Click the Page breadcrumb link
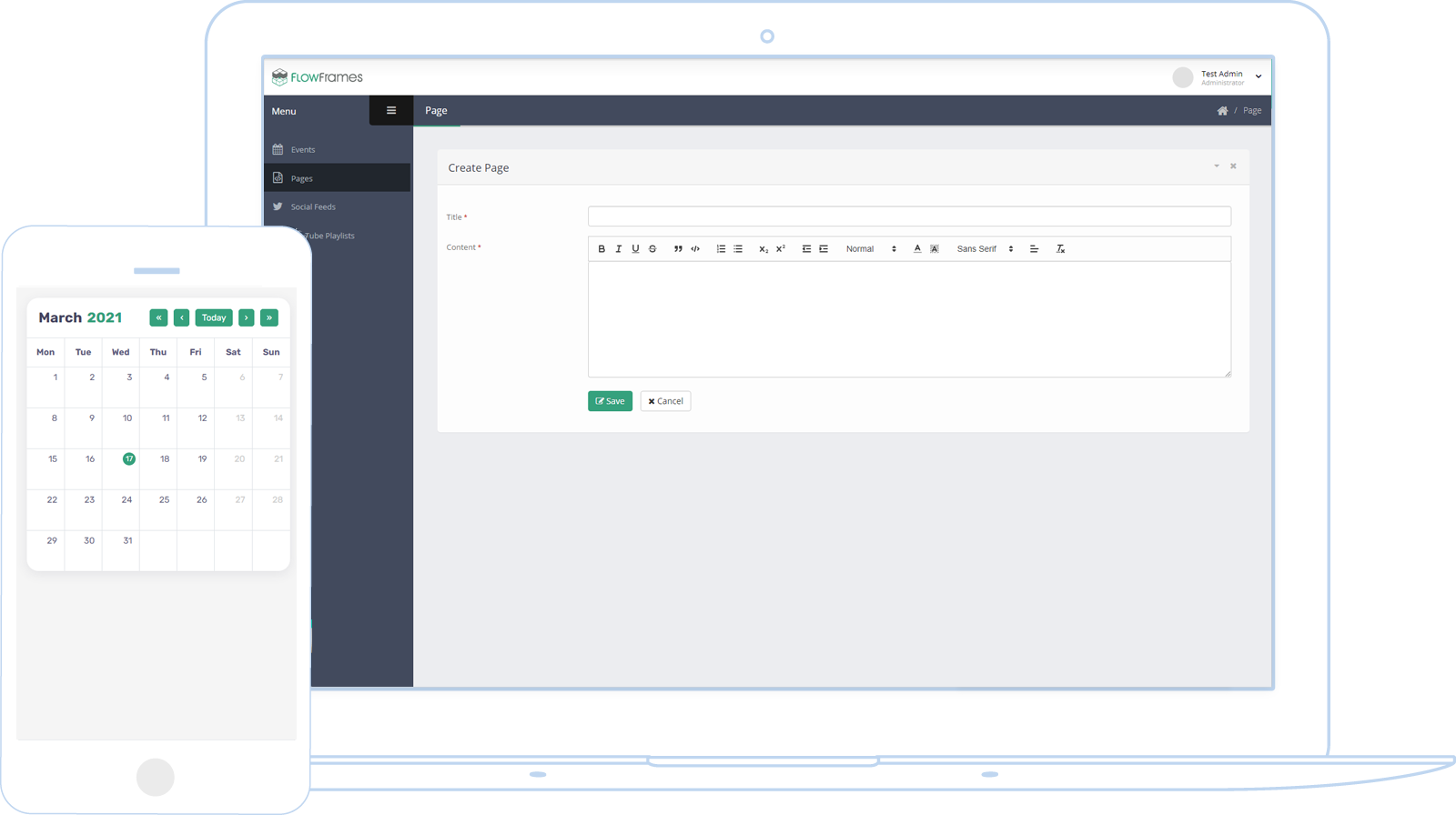 coord(1252,111)
